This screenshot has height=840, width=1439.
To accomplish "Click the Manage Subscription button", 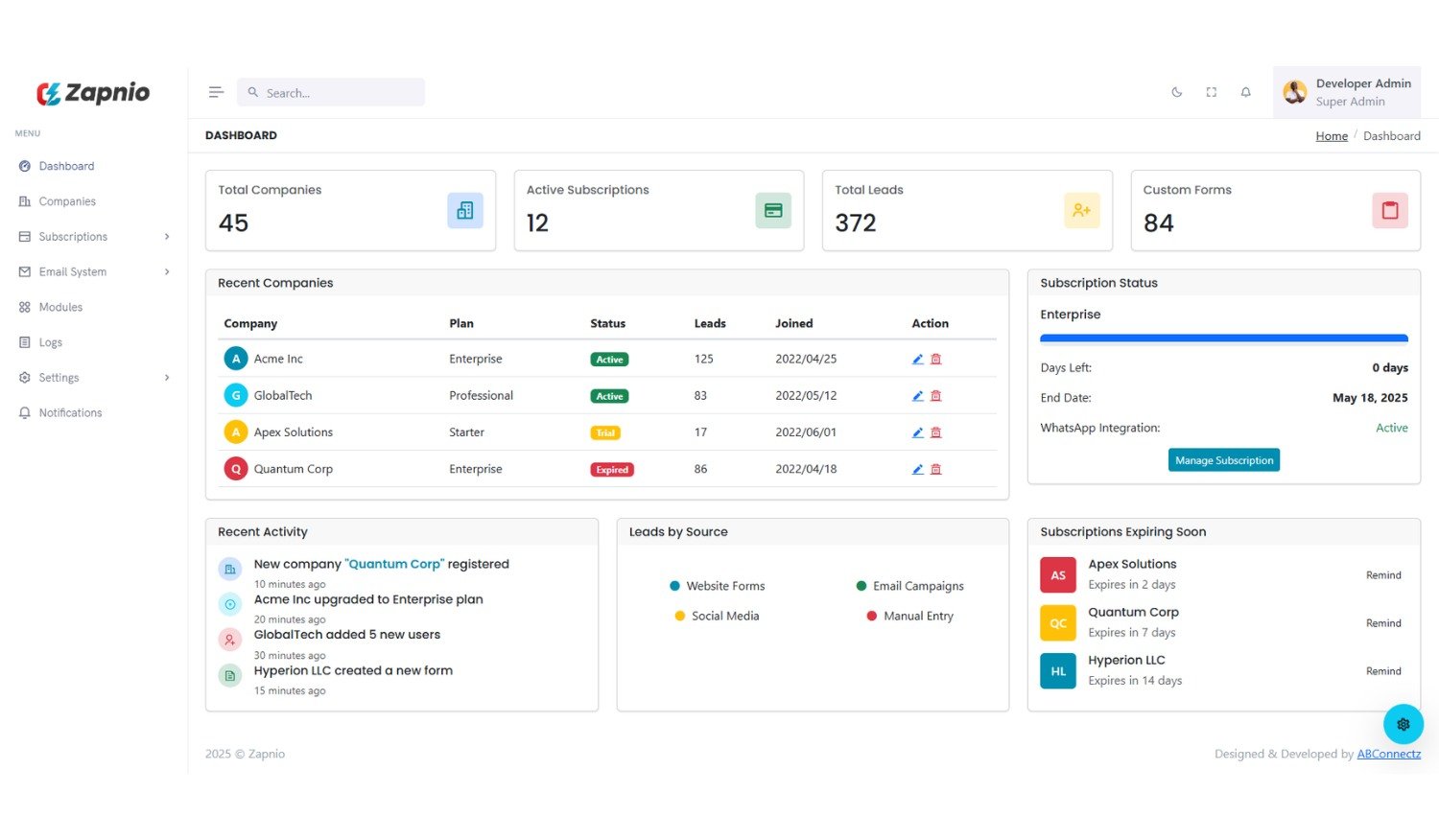I will (x=1224, y=460).
